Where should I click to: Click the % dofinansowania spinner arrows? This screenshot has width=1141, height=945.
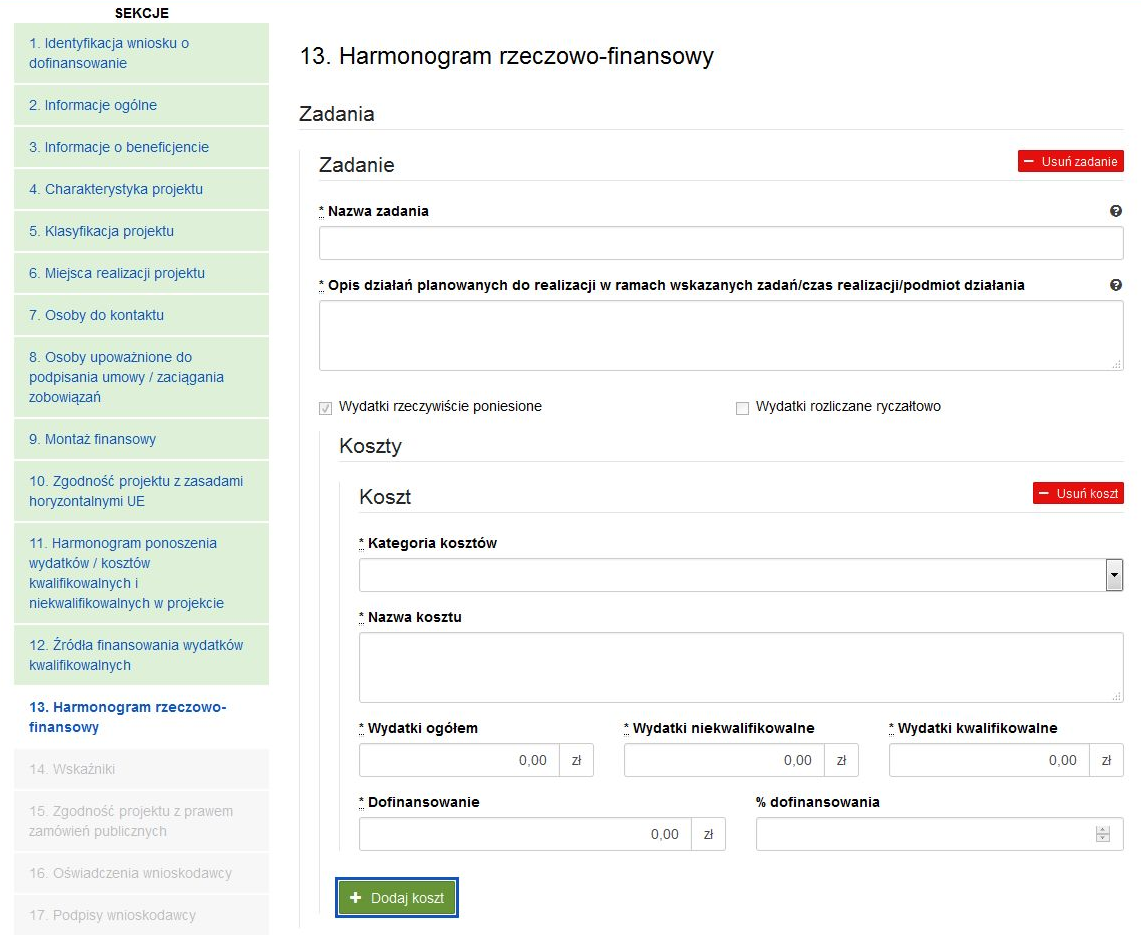[x=1102, y=834]
